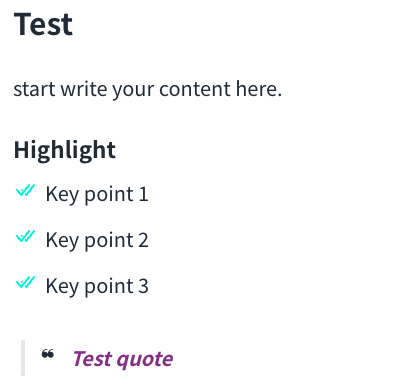417x388 pixels.
Task: Click the double-check icon beside Key point 2
Action: pyautogui.click(x=25, y=237)
